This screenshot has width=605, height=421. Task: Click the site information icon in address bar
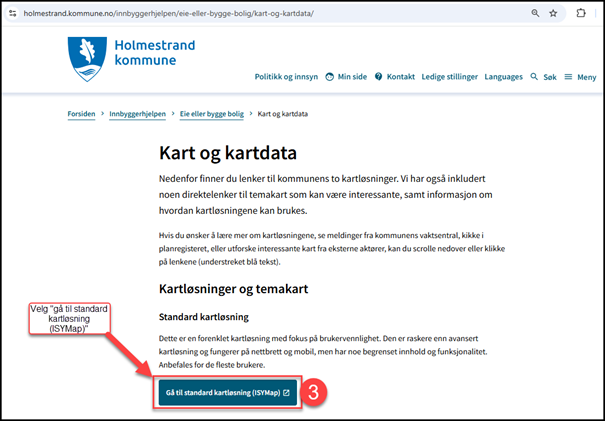[x=13, y=14]
